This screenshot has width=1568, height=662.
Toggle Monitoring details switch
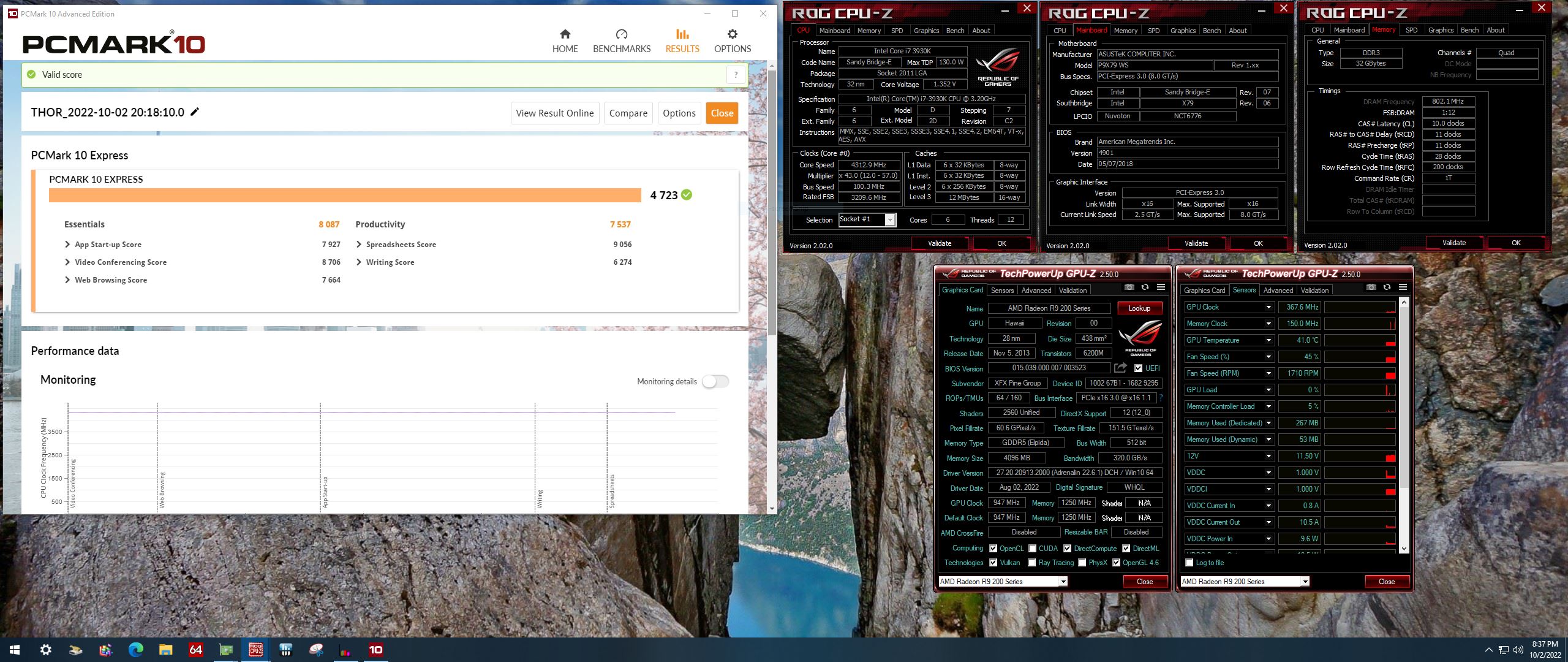click(x=715, y=381)
